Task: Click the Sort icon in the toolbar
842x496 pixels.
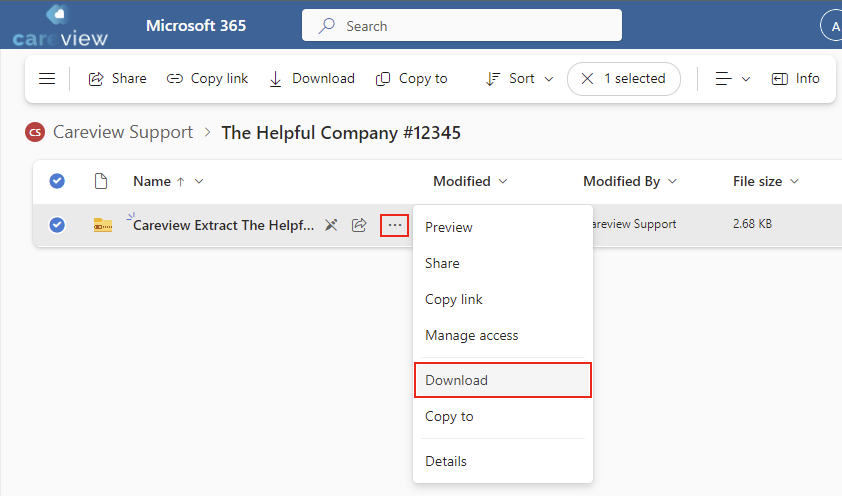Action: click(493, 79)
